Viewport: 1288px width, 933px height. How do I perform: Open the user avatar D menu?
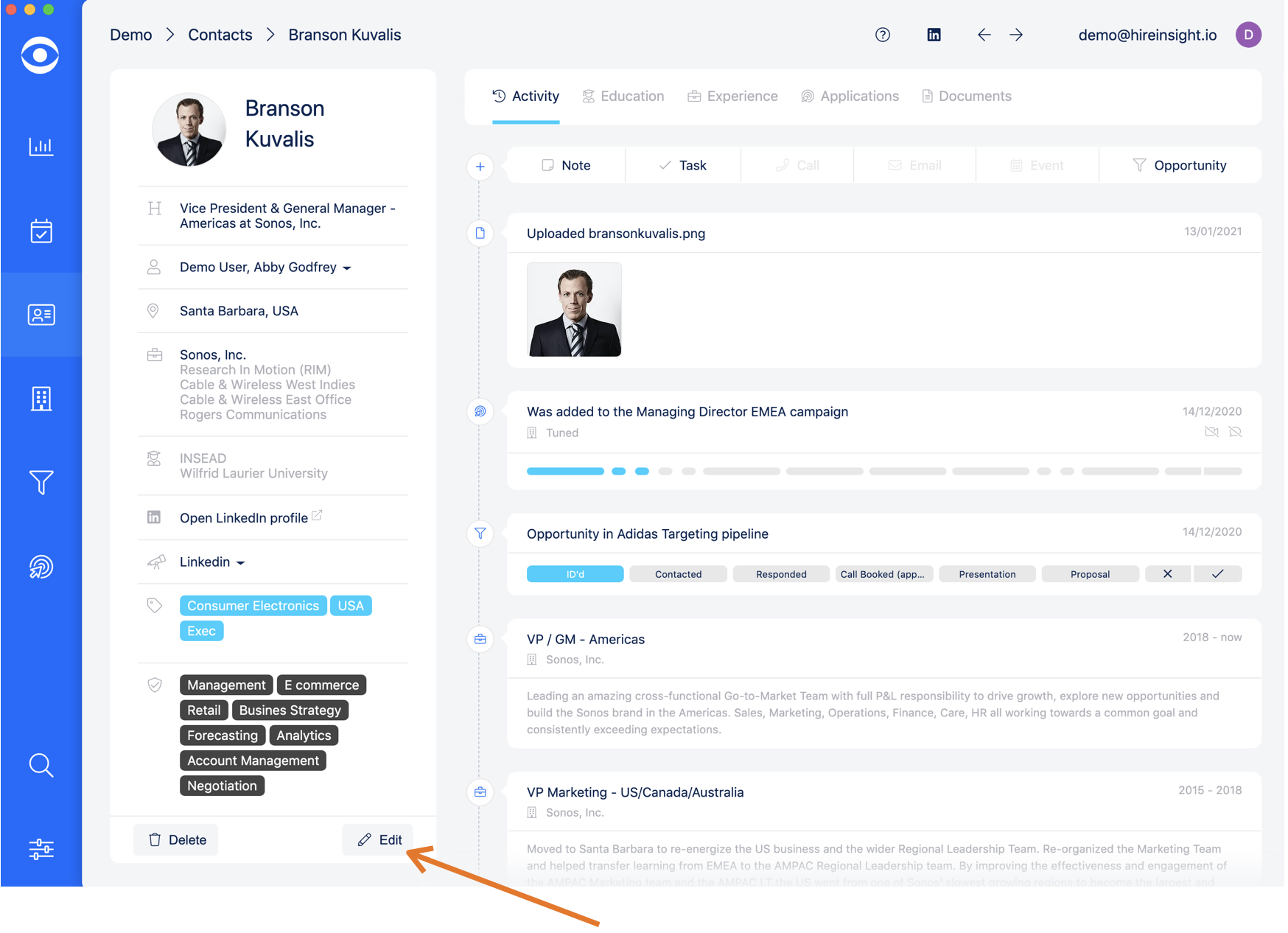tap(1248, 35)
